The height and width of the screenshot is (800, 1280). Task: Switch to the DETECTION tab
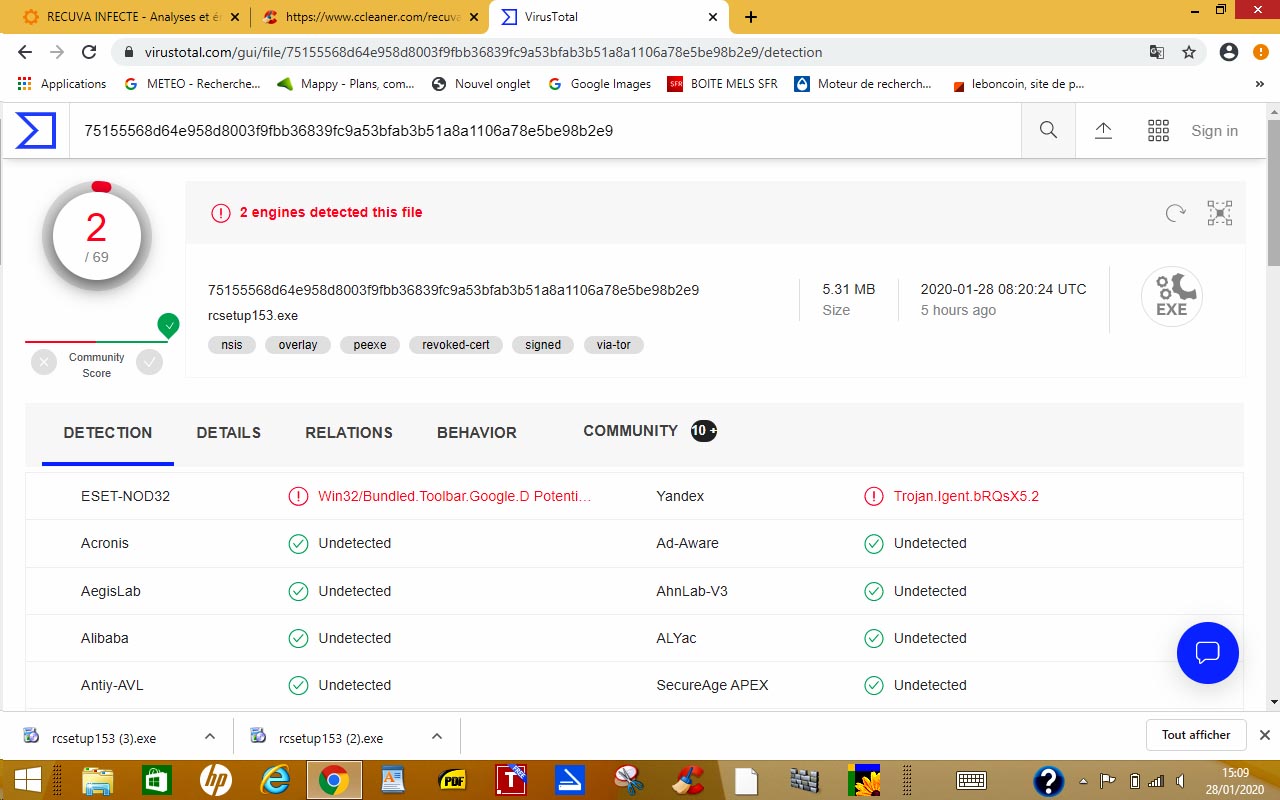tap(108, 433)
